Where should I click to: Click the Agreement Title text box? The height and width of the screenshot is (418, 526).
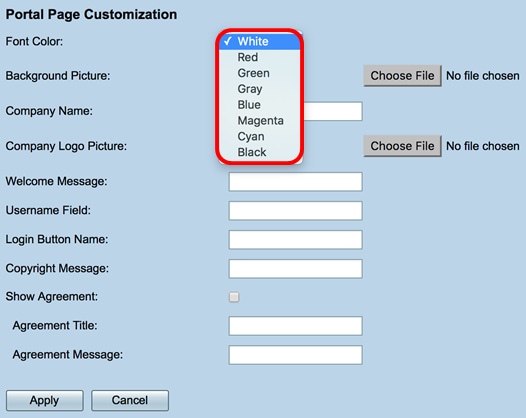296,326
